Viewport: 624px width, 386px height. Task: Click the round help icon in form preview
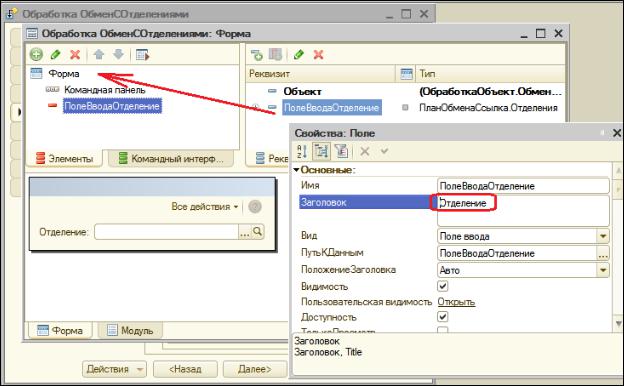coord(255,207)
